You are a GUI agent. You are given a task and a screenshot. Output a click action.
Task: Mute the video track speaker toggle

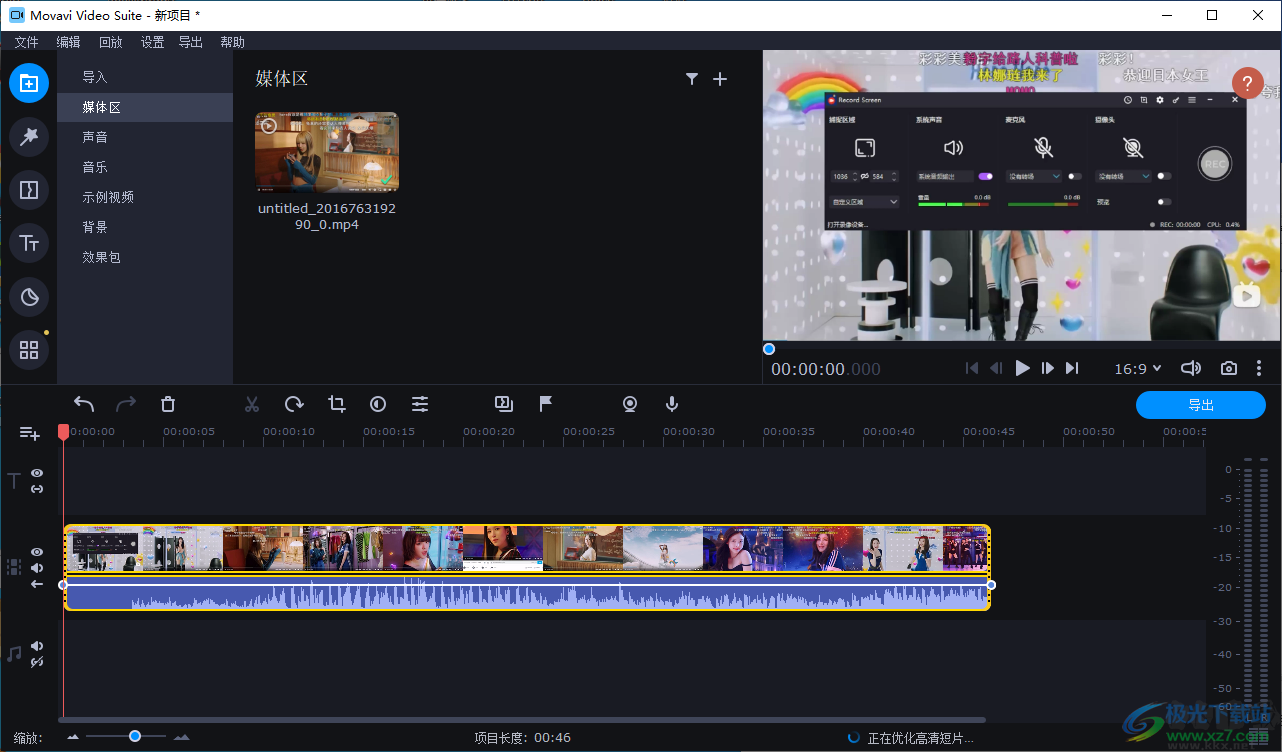coord(36,567)
